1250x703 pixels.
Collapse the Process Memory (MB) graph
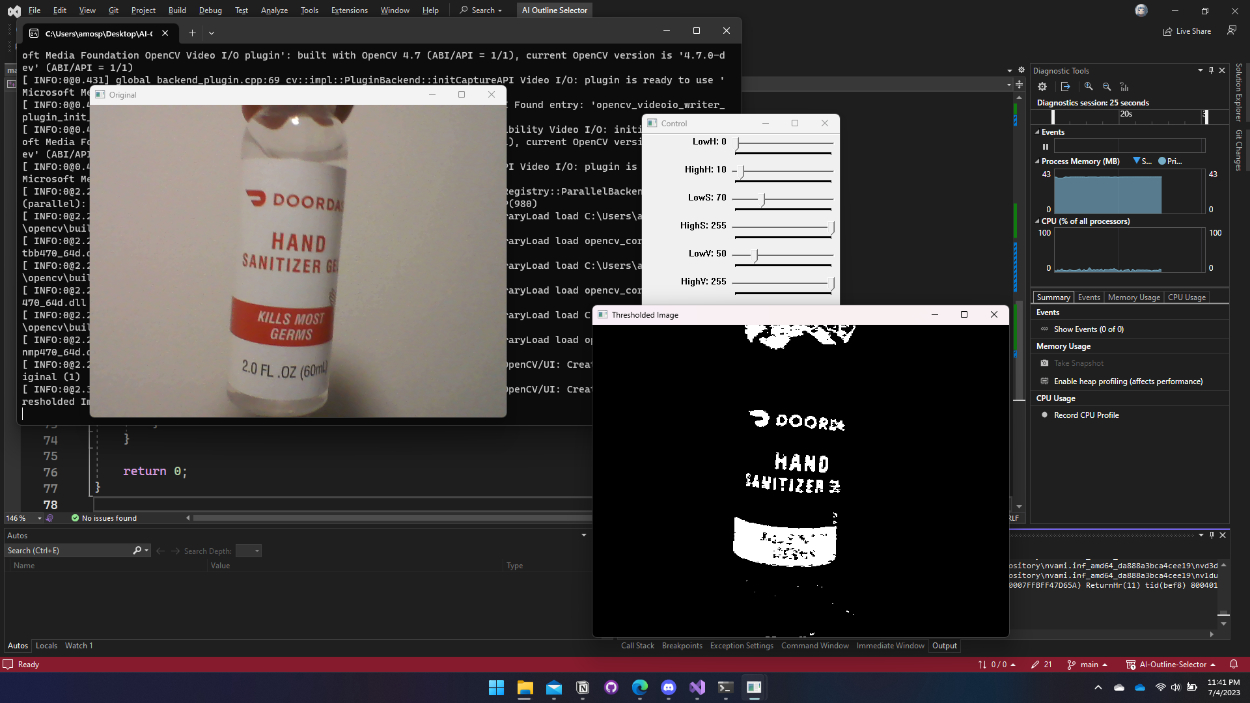[1037, 161]
